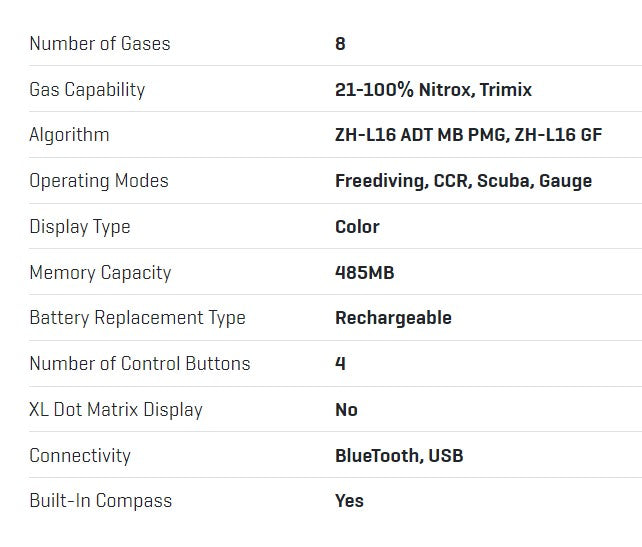Image resolution: width=642 pixels, height=547 pixels.
Task: Click the "Number of Control Buttons" label
Action: (140, 364)
